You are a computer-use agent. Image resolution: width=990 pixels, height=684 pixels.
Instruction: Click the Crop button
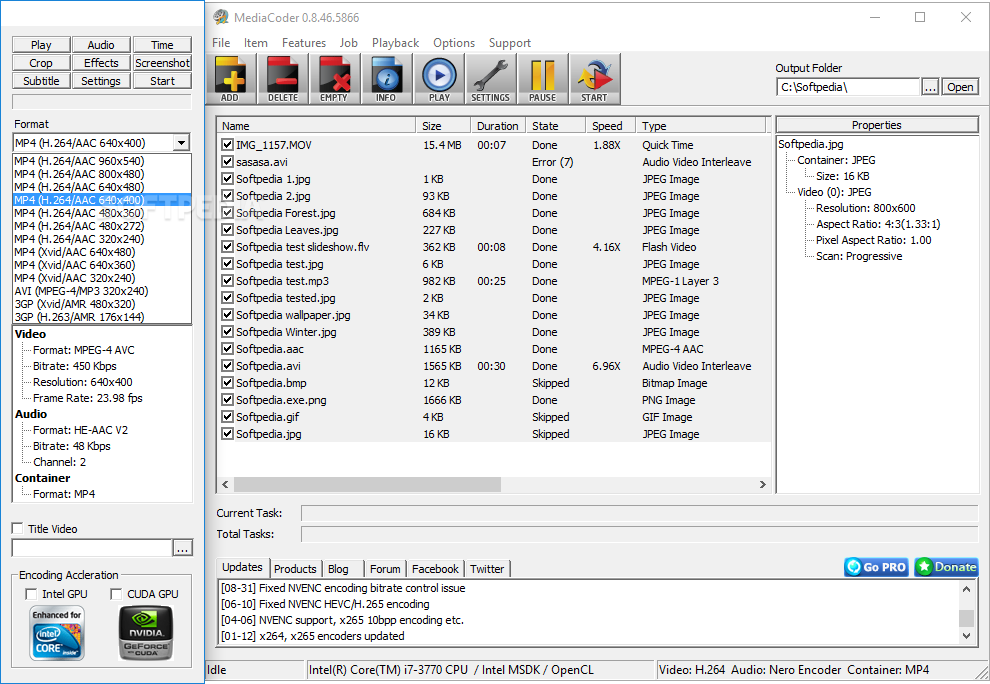(x=41, y=63)
